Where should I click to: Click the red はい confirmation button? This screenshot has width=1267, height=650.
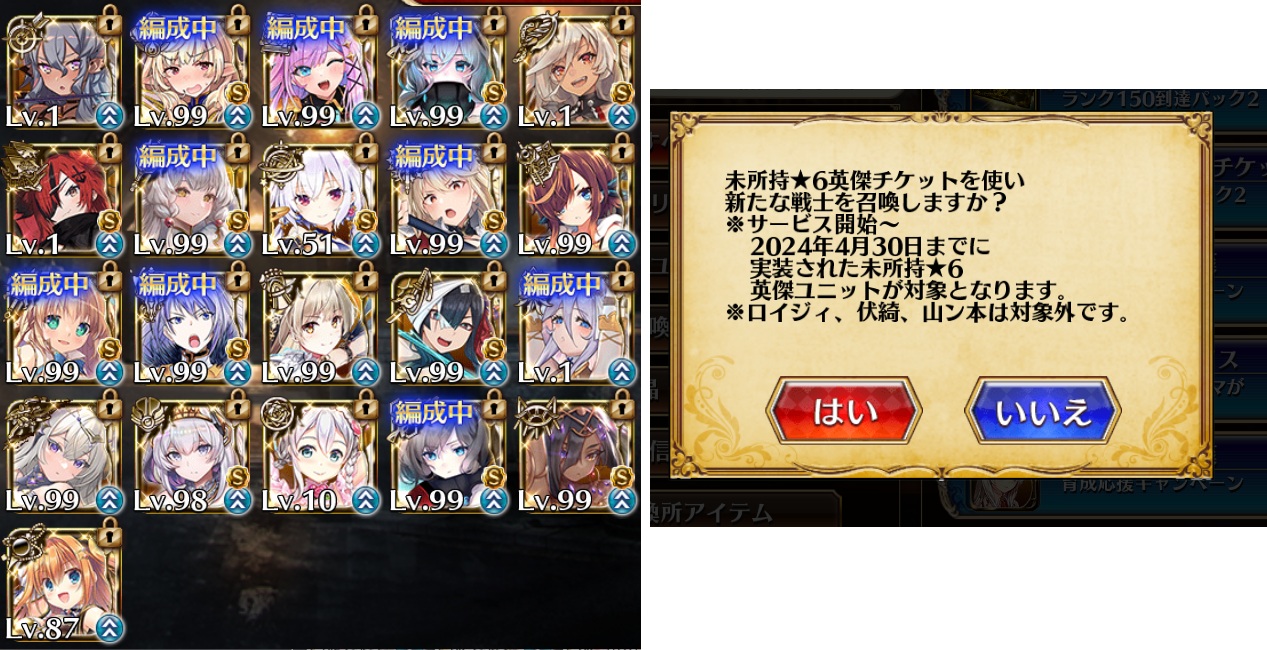click(843, 411)
